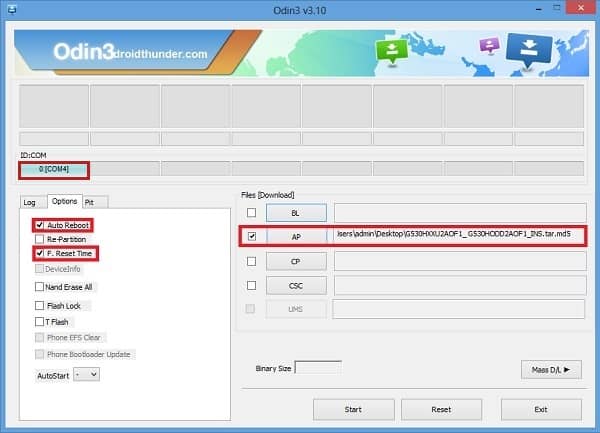
Task: Click the Files [Download] label
Action: (268, 195)
